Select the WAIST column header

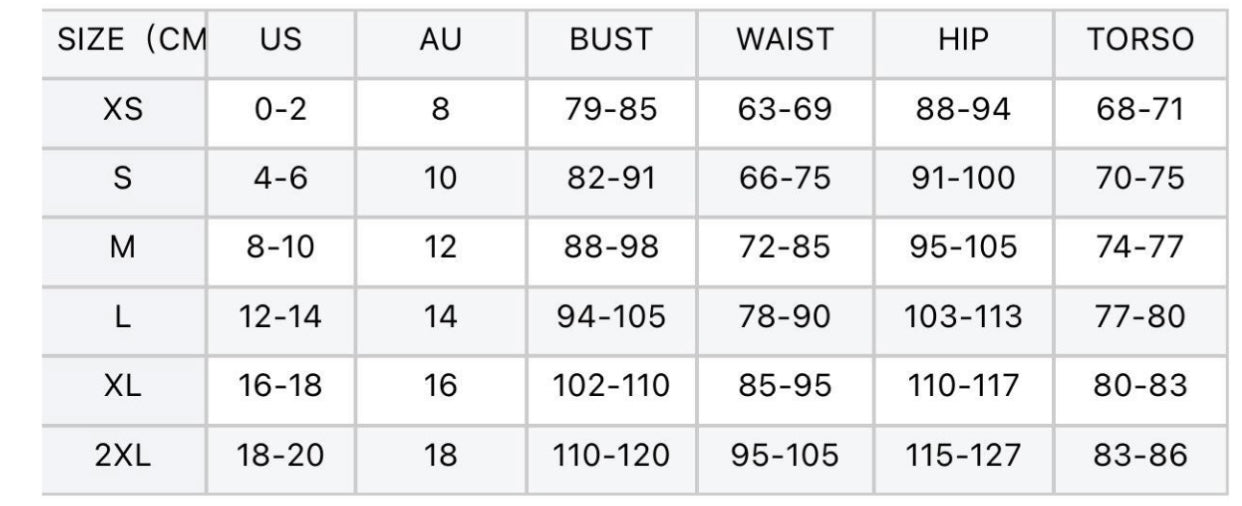tap(784, 40)
